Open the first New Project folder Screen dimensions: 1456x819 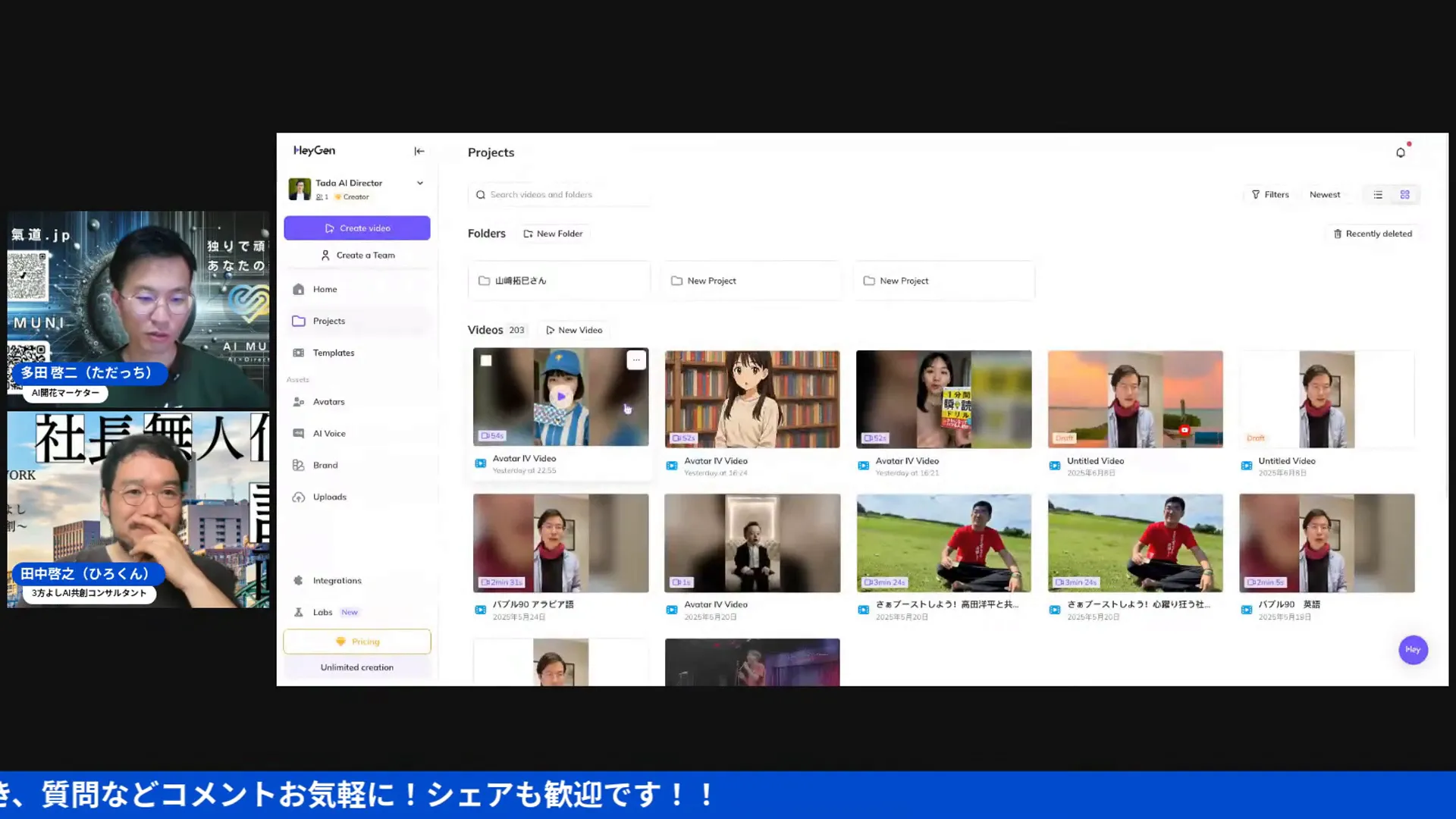tap(752, 281)
